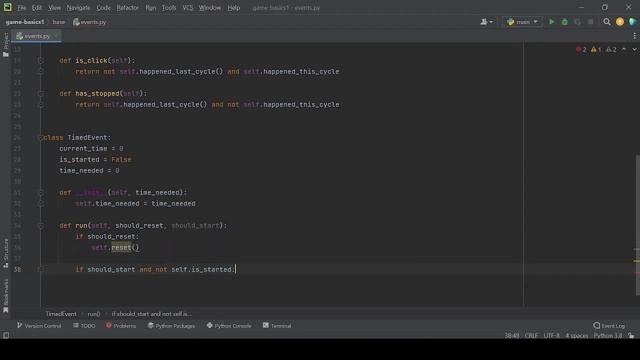Click yellow warning mark on error stripe
The width and height of the screenshot is (640, 360).
pyautogui.click(x=637, y=261)
